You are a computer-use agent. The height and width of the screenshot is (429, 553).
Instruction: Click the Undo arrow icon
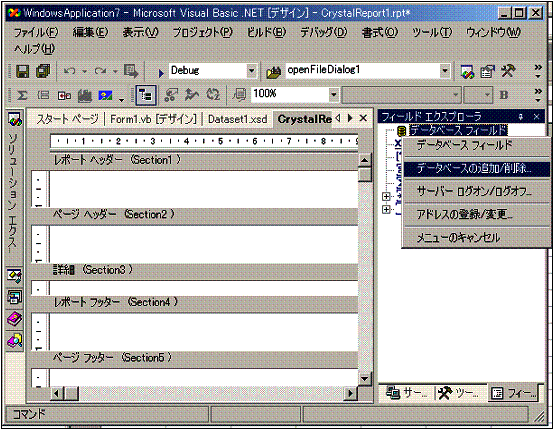pos(69,71)
